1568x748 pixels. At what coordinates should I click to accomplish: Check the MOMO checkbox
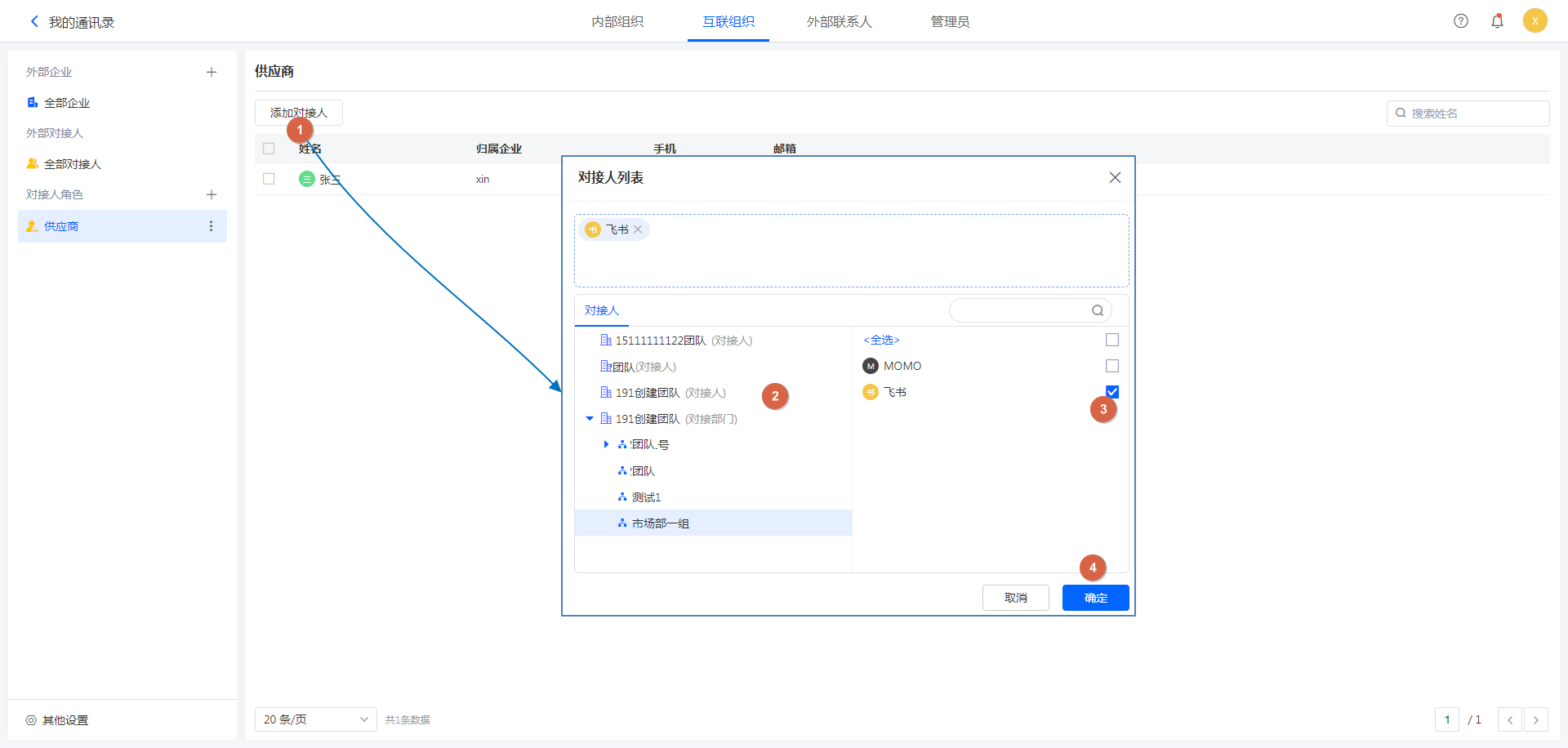pos(1111,366)
